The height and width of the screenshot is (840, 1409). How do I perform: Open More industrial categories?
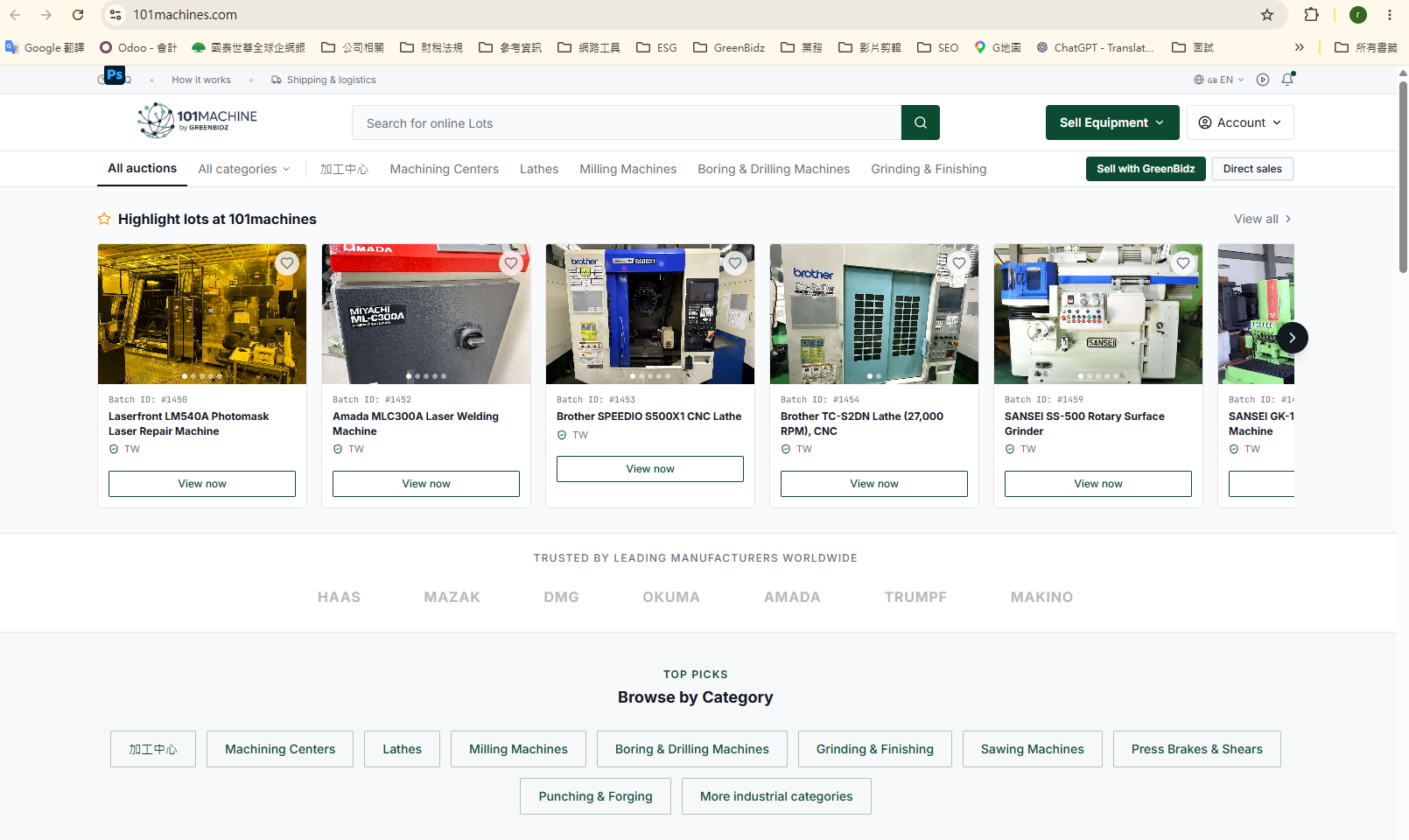point(776,796)
